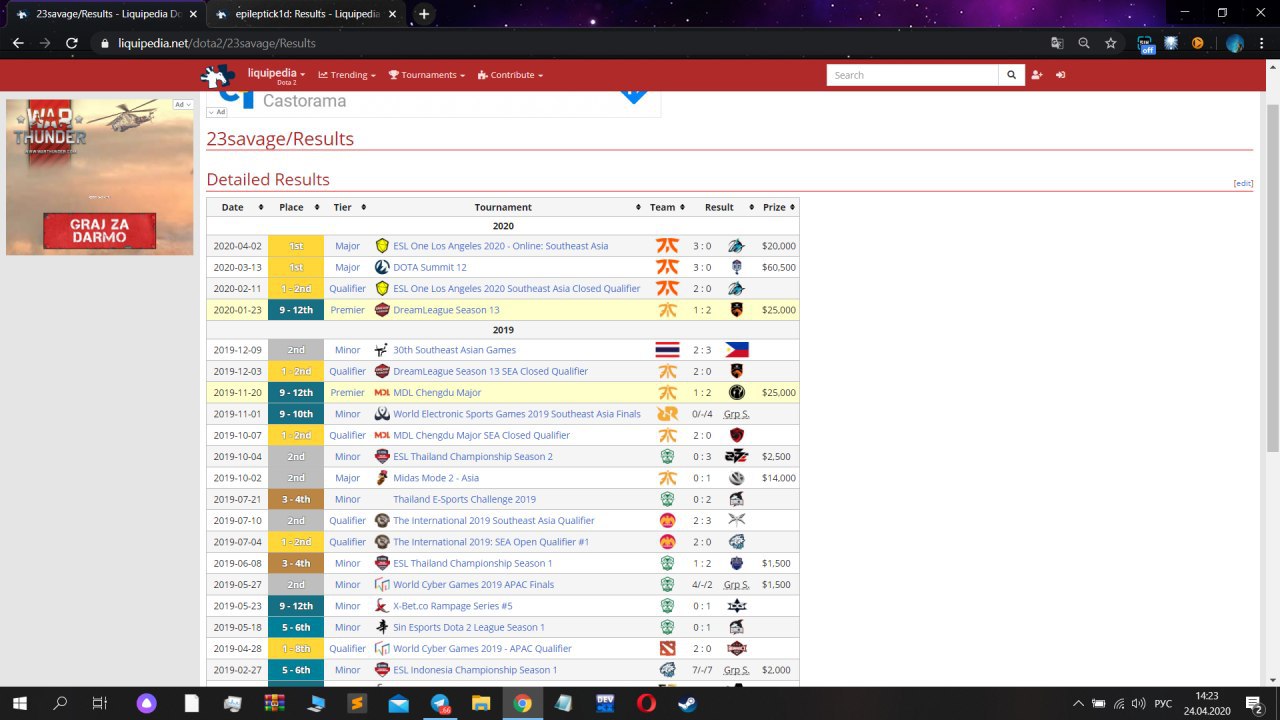1280x720 pixels.
Task: Click the edit section link
Action: click(x=1243, y=183)
